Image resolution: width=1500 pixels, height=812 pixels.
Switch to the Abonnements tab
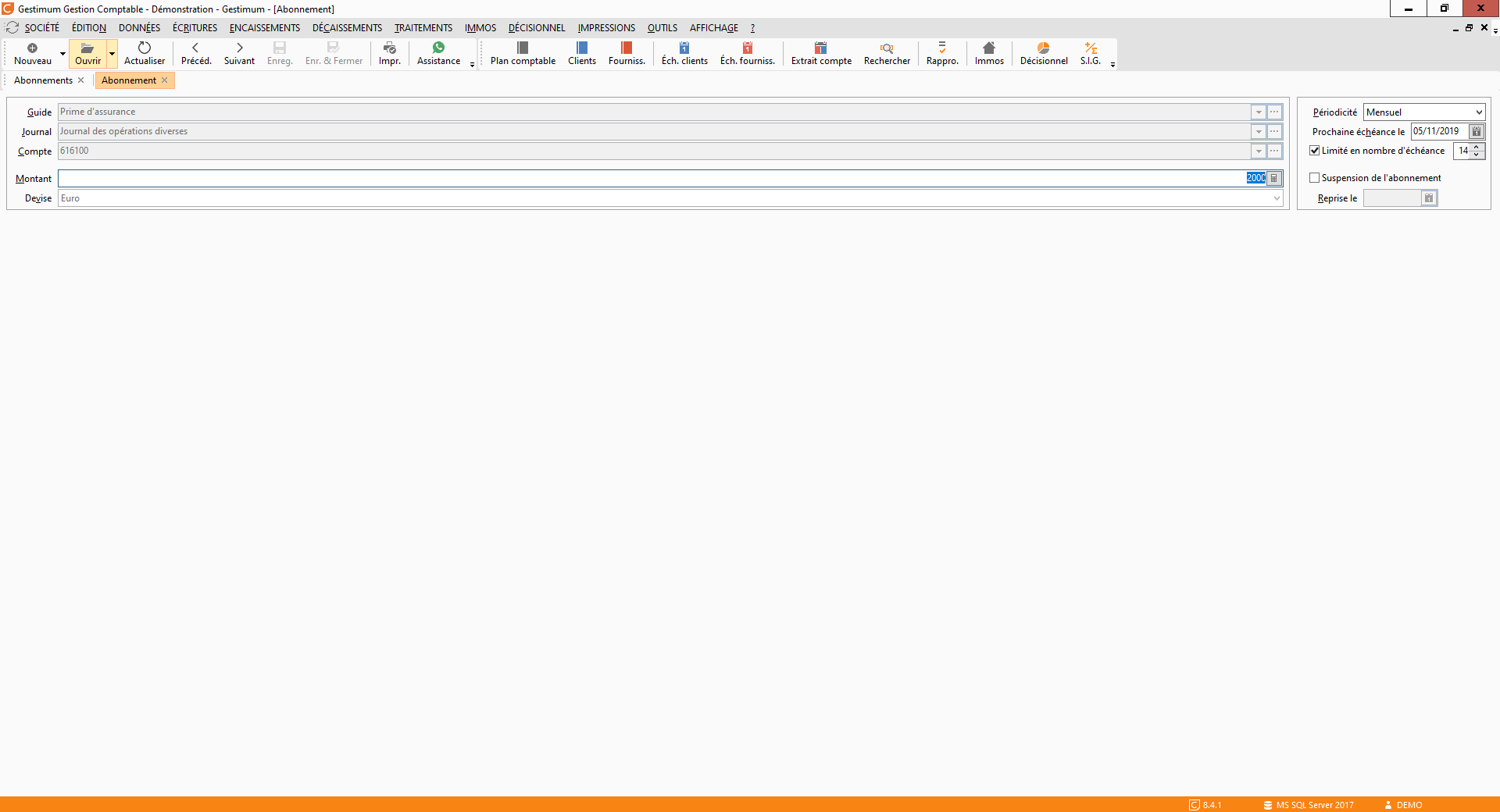pyautogui.click(x=43, y=80)
